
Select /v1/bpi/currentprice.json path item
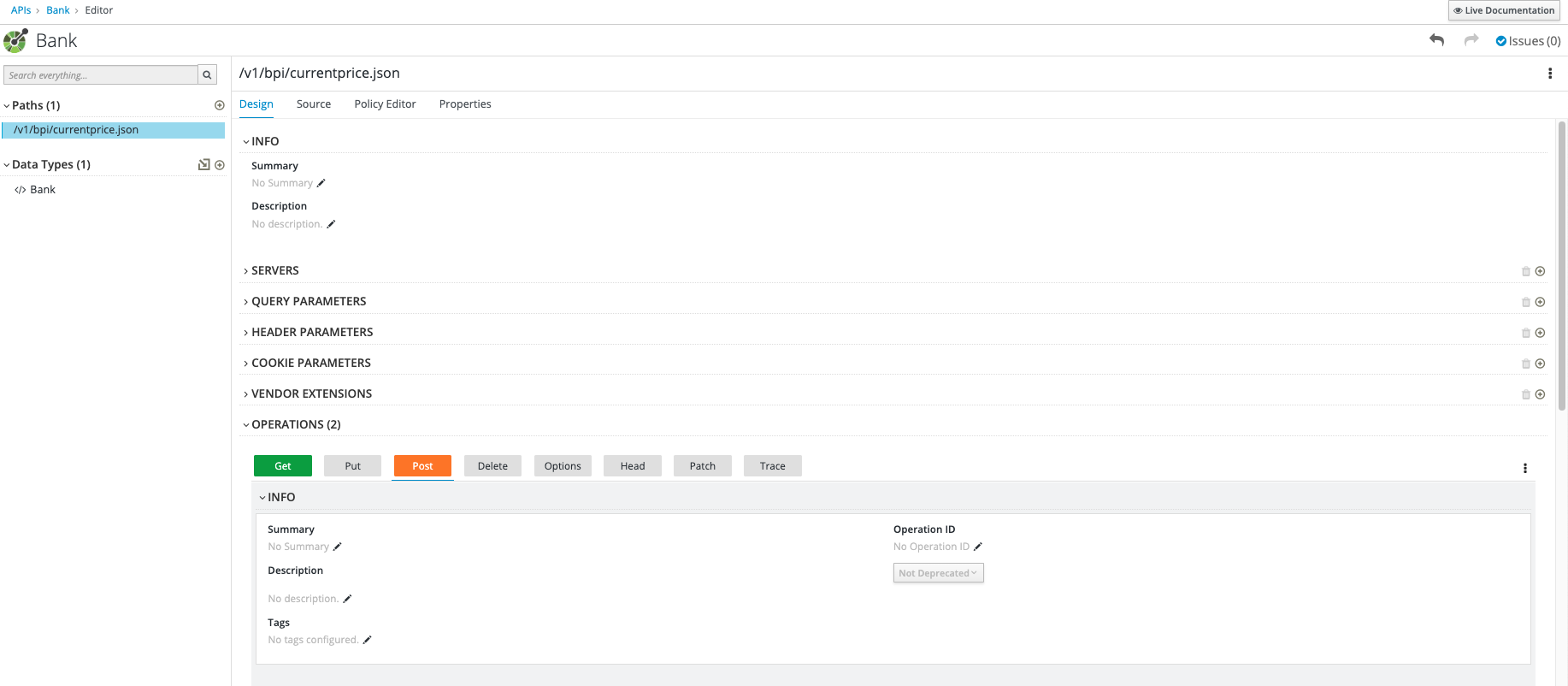coord(114,130)
